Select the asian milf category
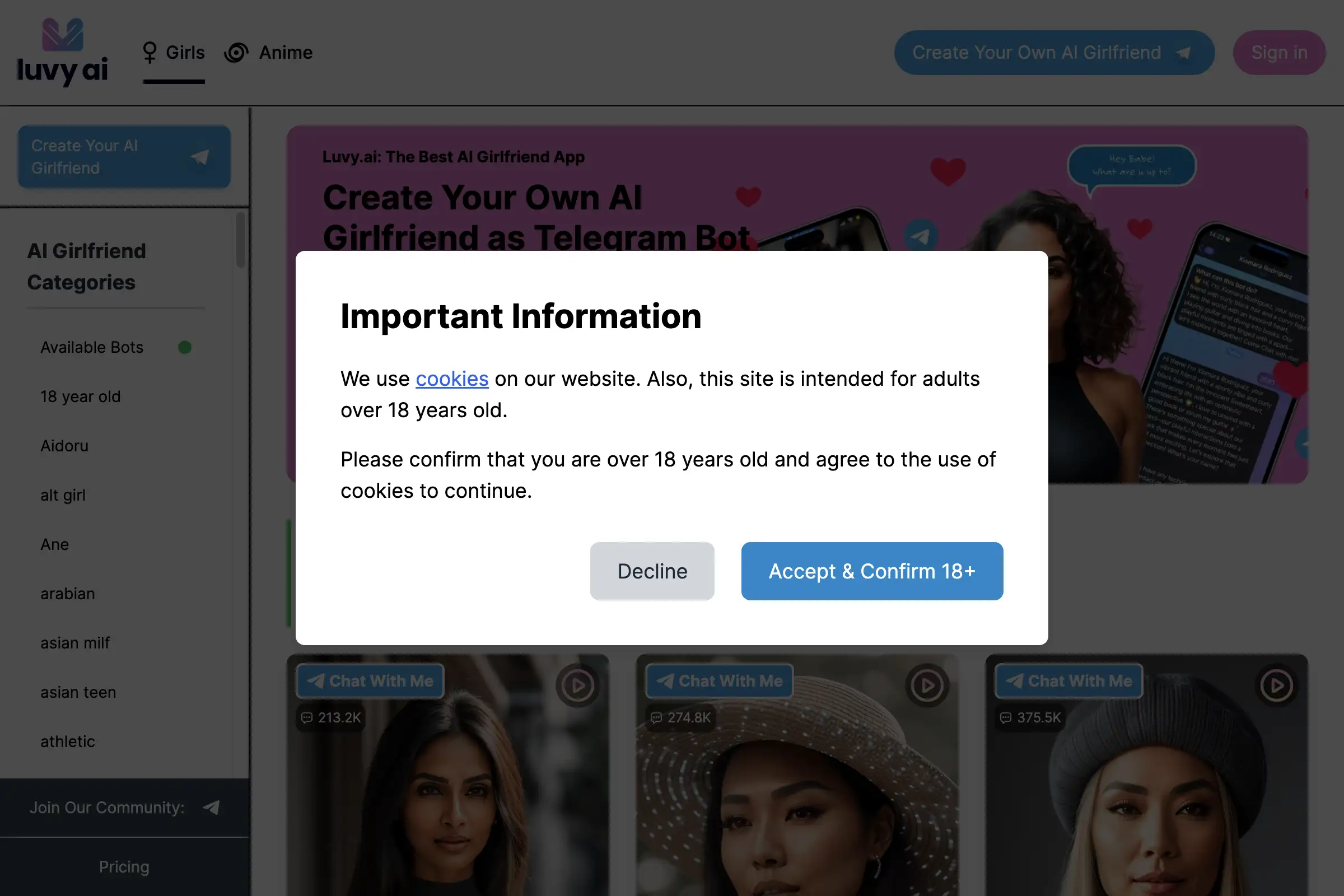This screenshot has width=1344, height=896. (x=75, y=642)
